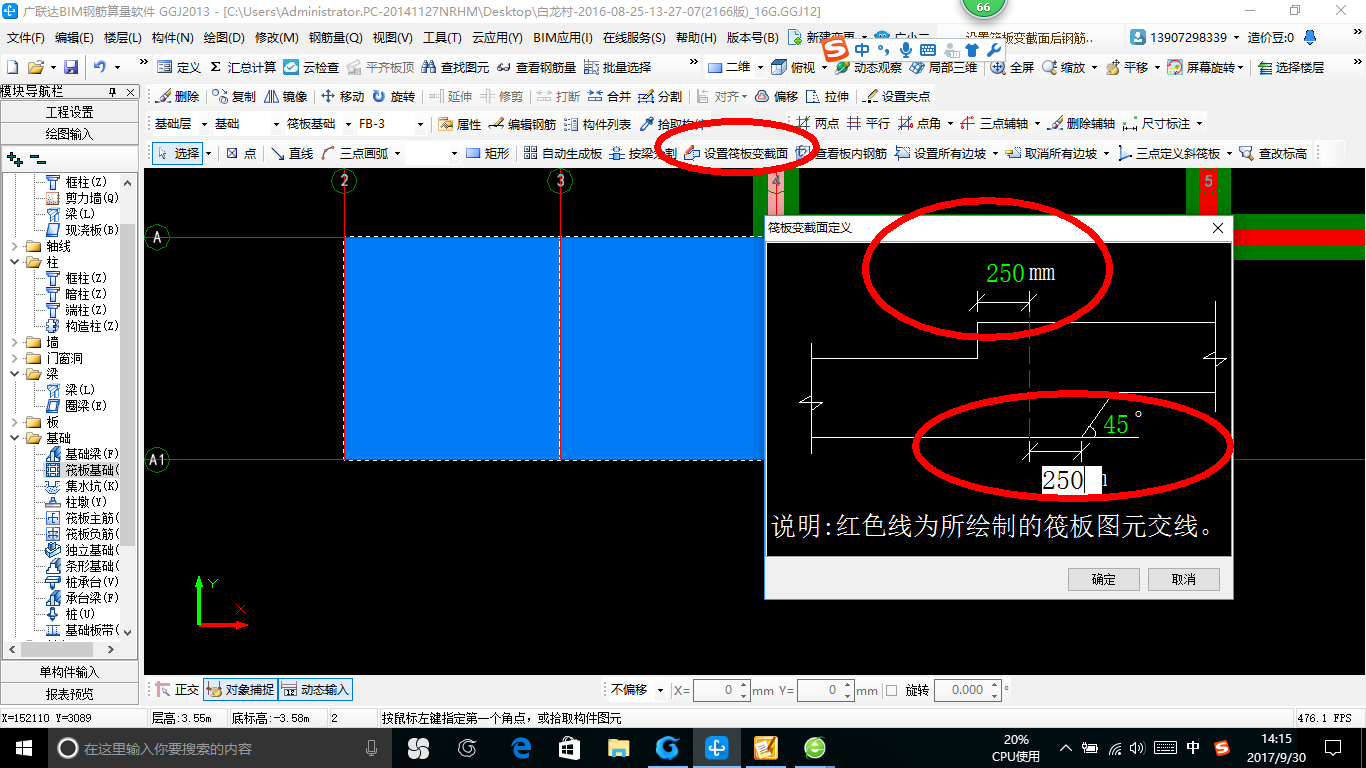Open 属性 properties panel
Viewport: 1366px width, 768px height.
pyautogui.click(x=459, y=124)
